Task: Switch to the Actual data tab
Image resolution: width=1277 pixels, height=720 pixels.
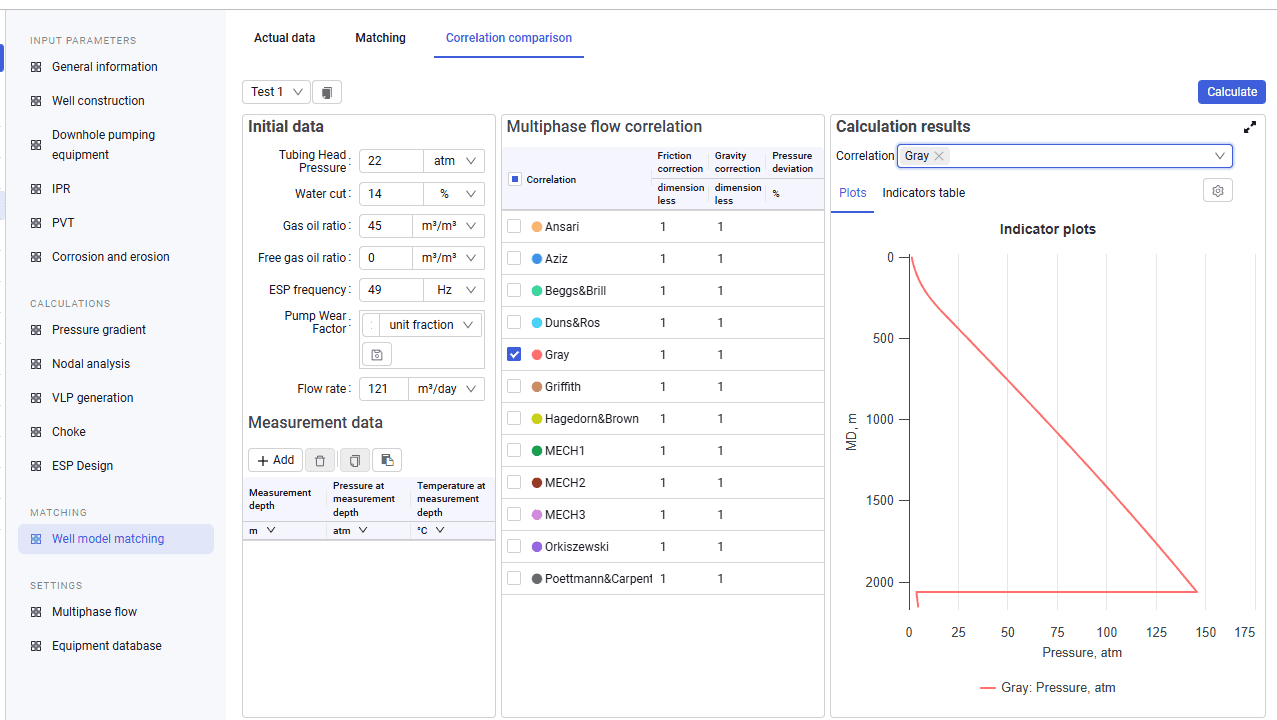Action: 284,38
